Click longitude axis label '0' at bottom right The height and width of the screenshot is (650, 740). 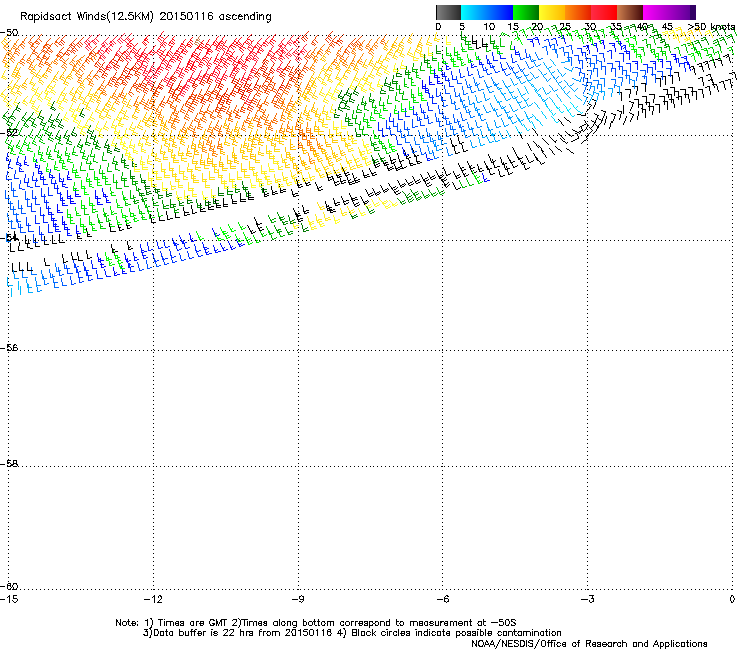(x=732, y=599)
